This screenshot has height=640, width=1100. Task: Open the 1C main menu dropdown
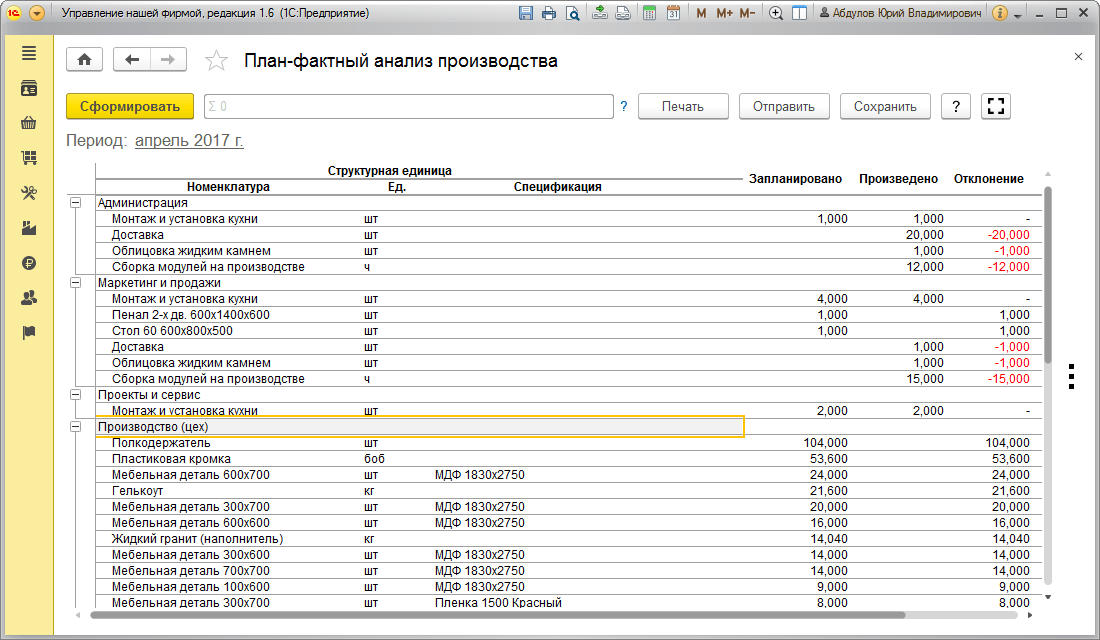36,13
